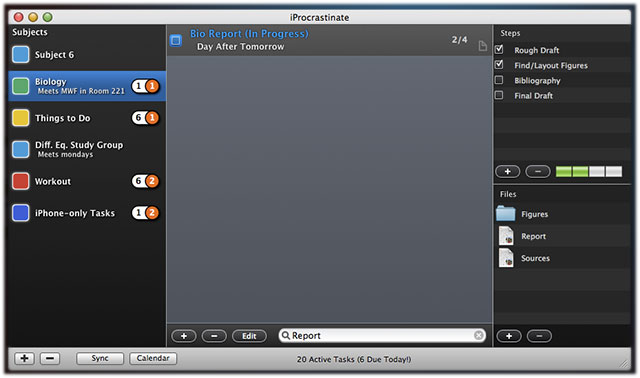Screen dimensions: 640x378
Task: Click the red Workout subject icon
Action: 20,181
